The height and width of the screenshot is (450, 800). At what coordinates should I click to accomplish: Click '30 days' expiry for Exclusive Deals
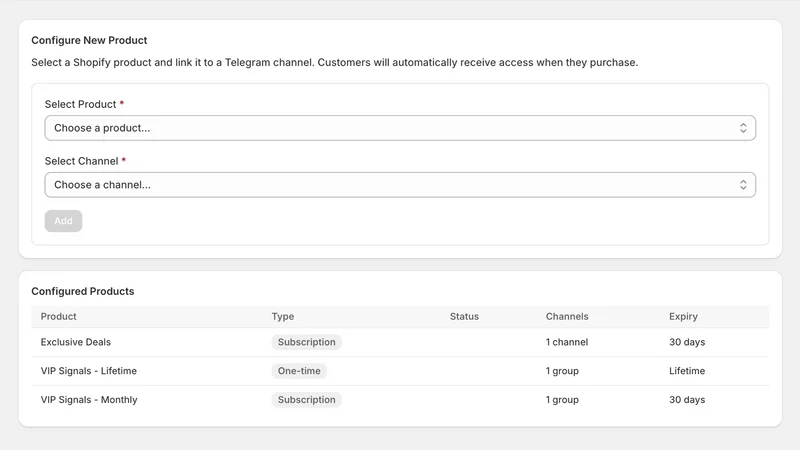(687, 342)
